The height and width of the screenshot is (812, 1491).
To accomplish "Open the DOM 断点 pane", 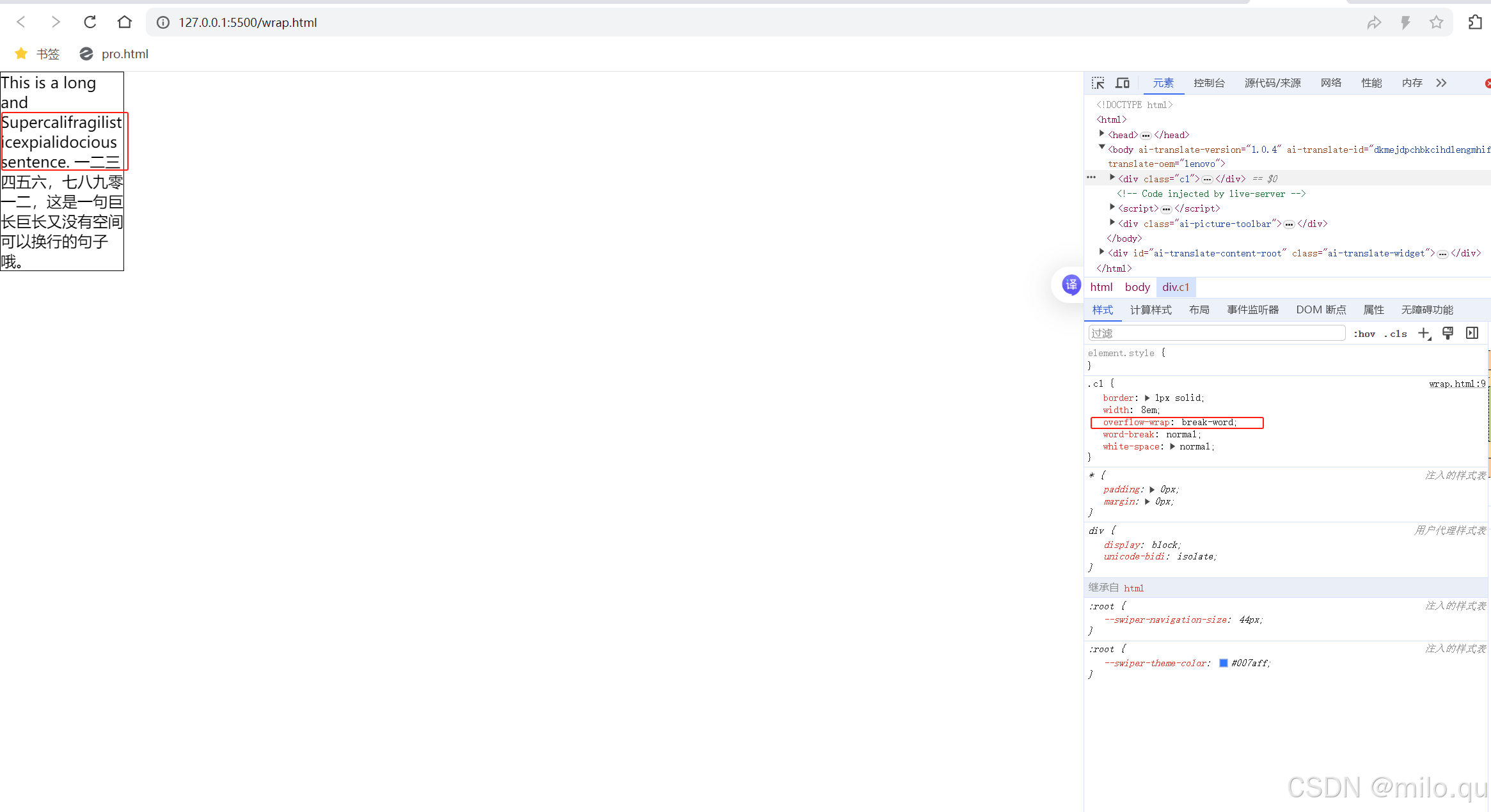I will pos(1321,310).
